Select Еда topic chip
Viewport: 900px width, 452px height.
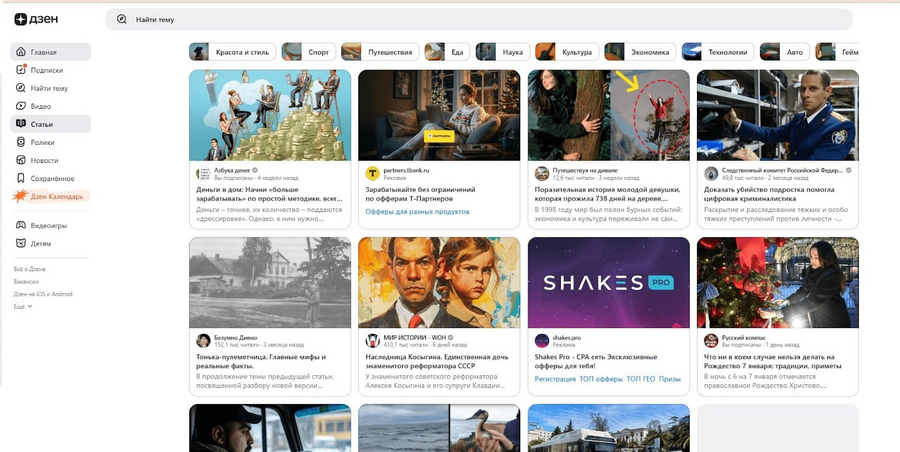(x=447, y=52)
